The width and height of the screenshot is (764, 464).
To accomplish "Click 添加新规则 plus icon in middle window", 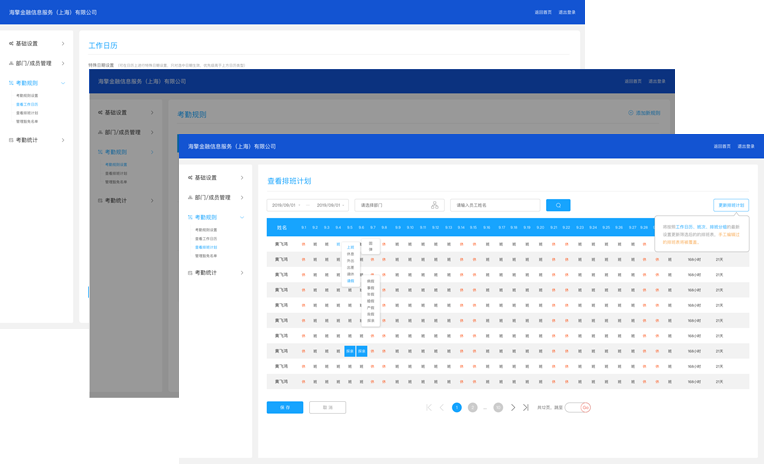I will pyautogui.click(x=630, y=113).
